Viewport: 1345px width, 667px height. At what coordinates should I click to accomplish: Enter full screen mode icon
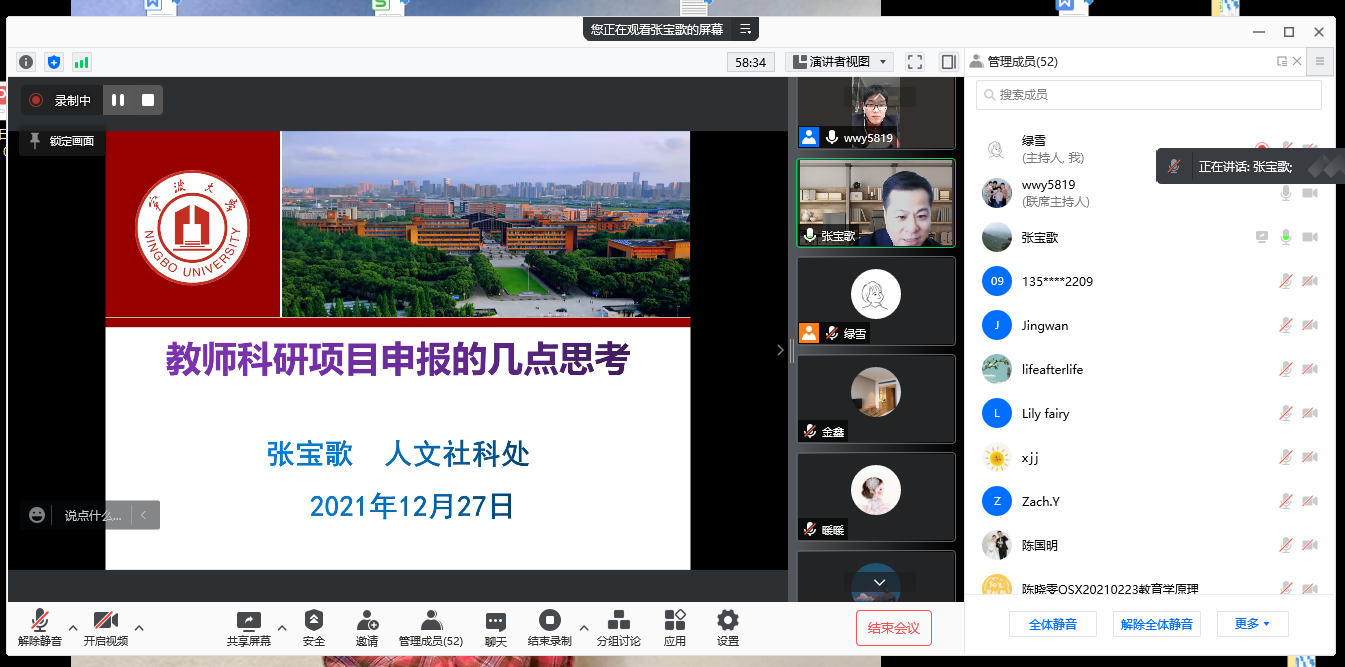[x=914, y=62]
